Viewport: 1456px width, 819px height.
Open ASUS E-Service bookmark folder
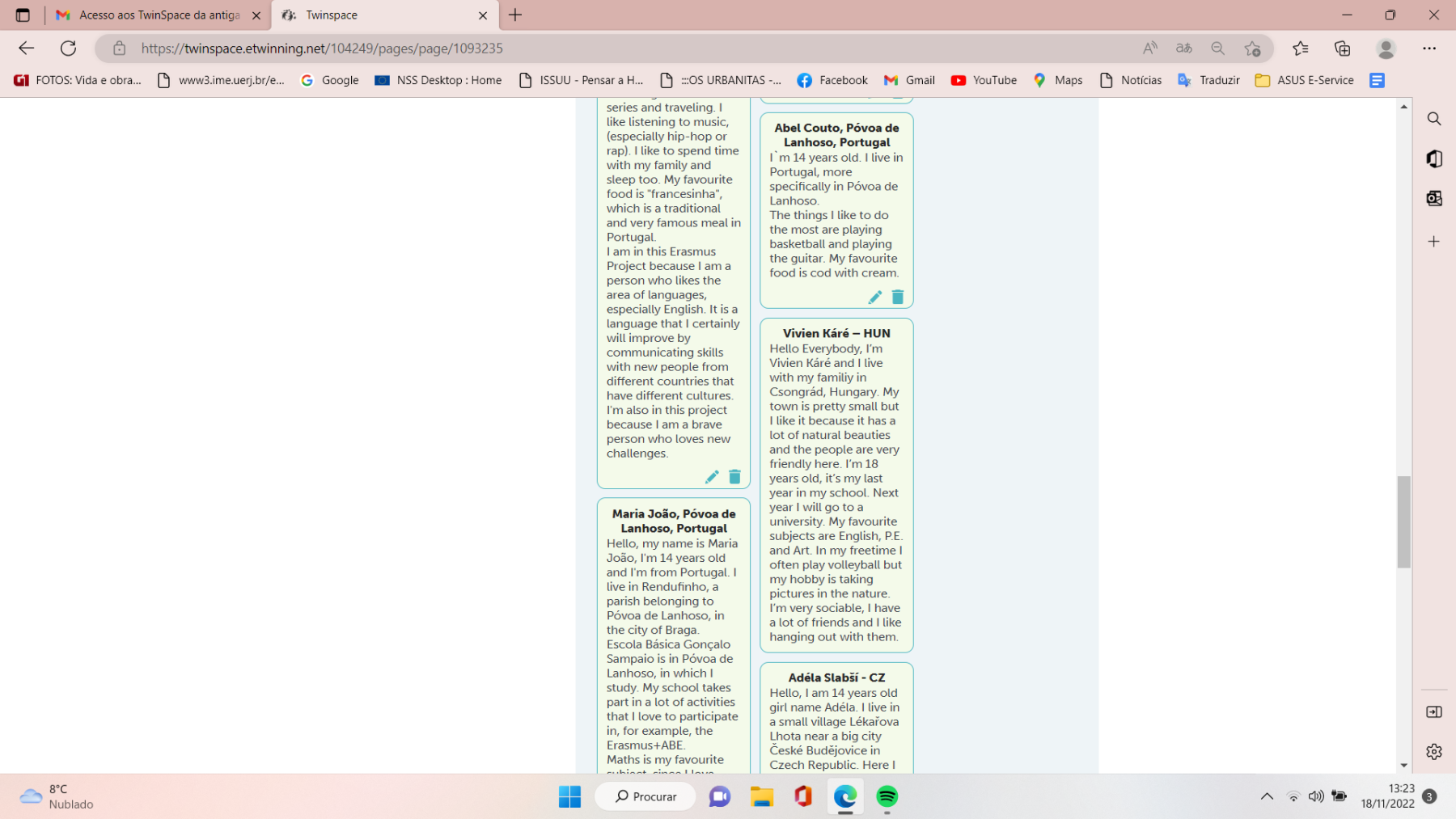pos(1304,80)
